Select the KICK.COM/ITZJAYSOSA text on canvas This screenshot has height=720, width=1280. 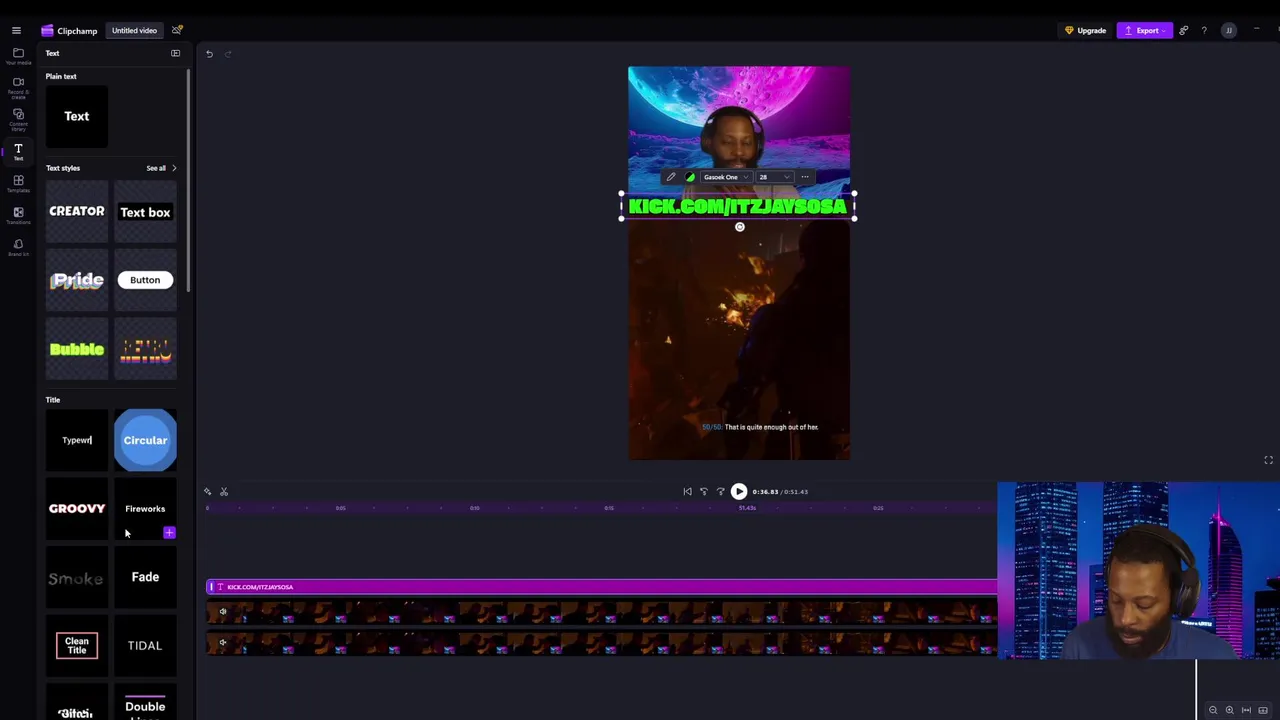738,206
